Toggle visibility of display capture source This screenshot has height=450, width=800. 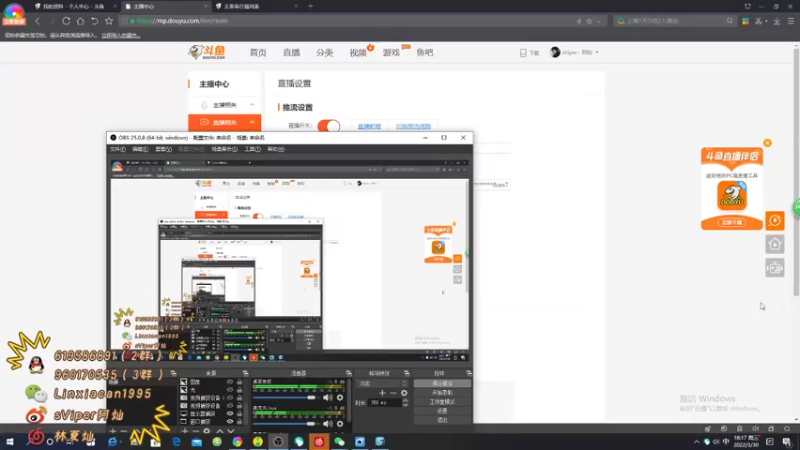point(230,414)
